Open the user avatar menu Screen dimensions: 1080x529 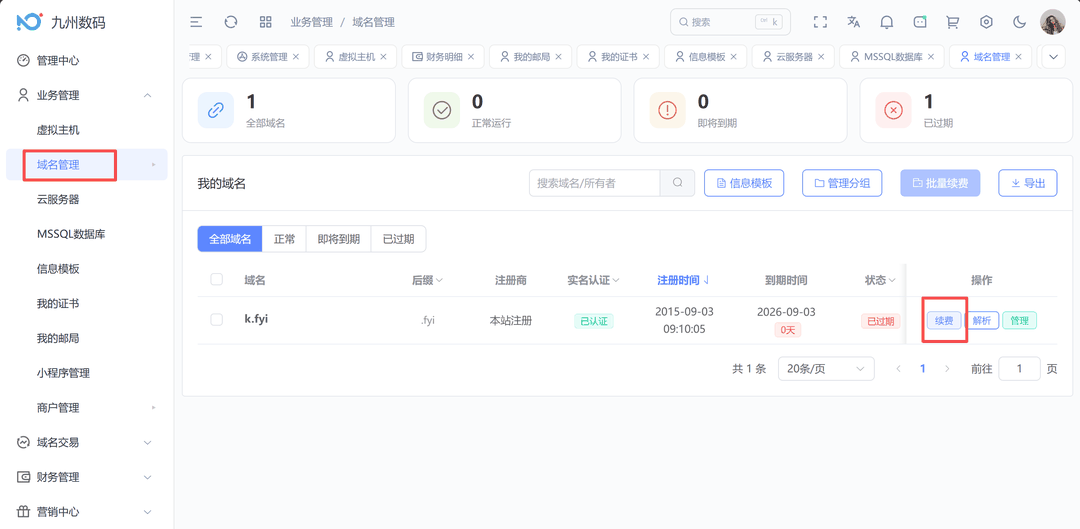(1052, 22)
